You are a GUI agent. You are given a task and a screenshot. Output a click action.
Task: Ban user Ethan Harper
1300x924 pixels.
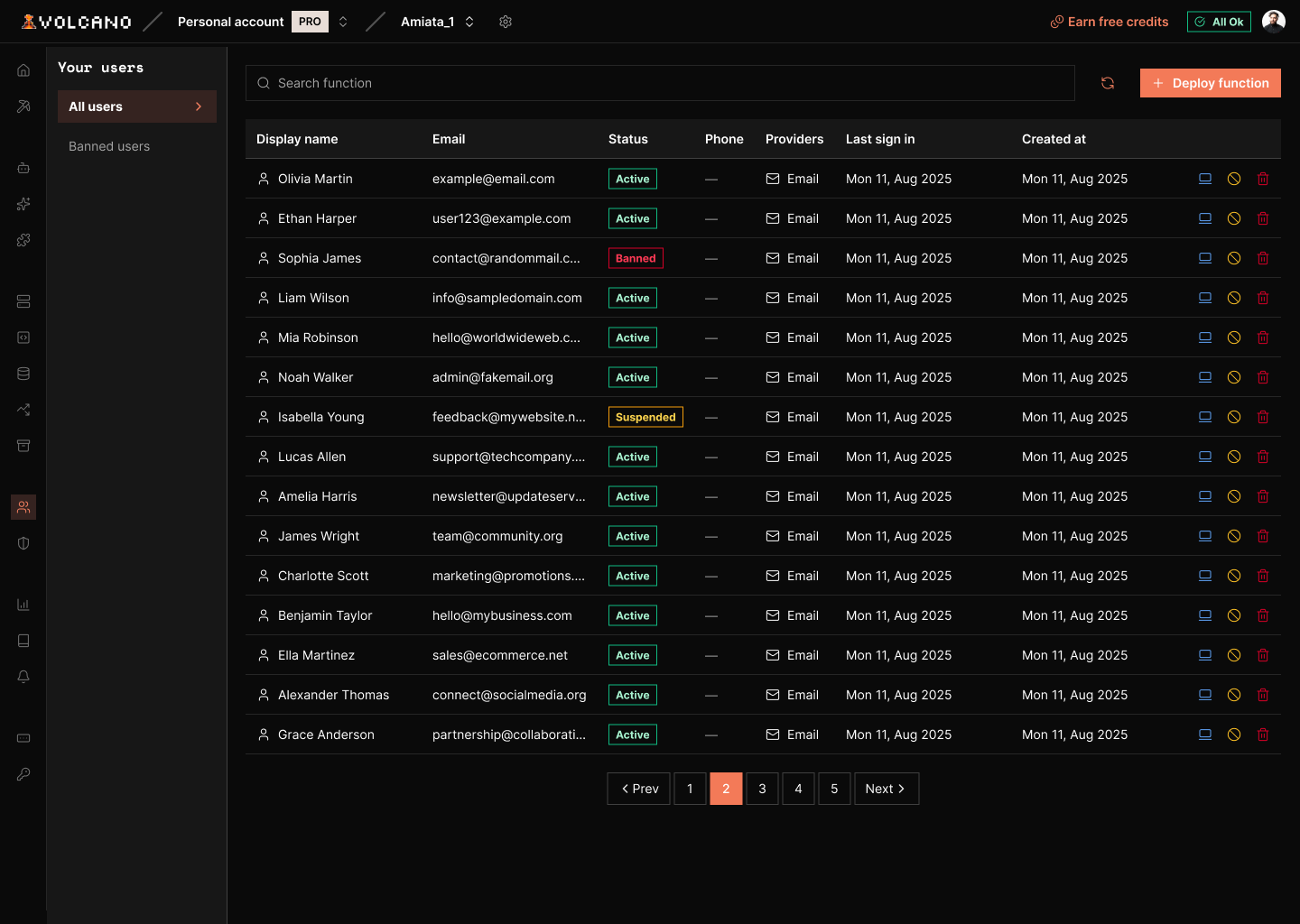click(1234, 218)
